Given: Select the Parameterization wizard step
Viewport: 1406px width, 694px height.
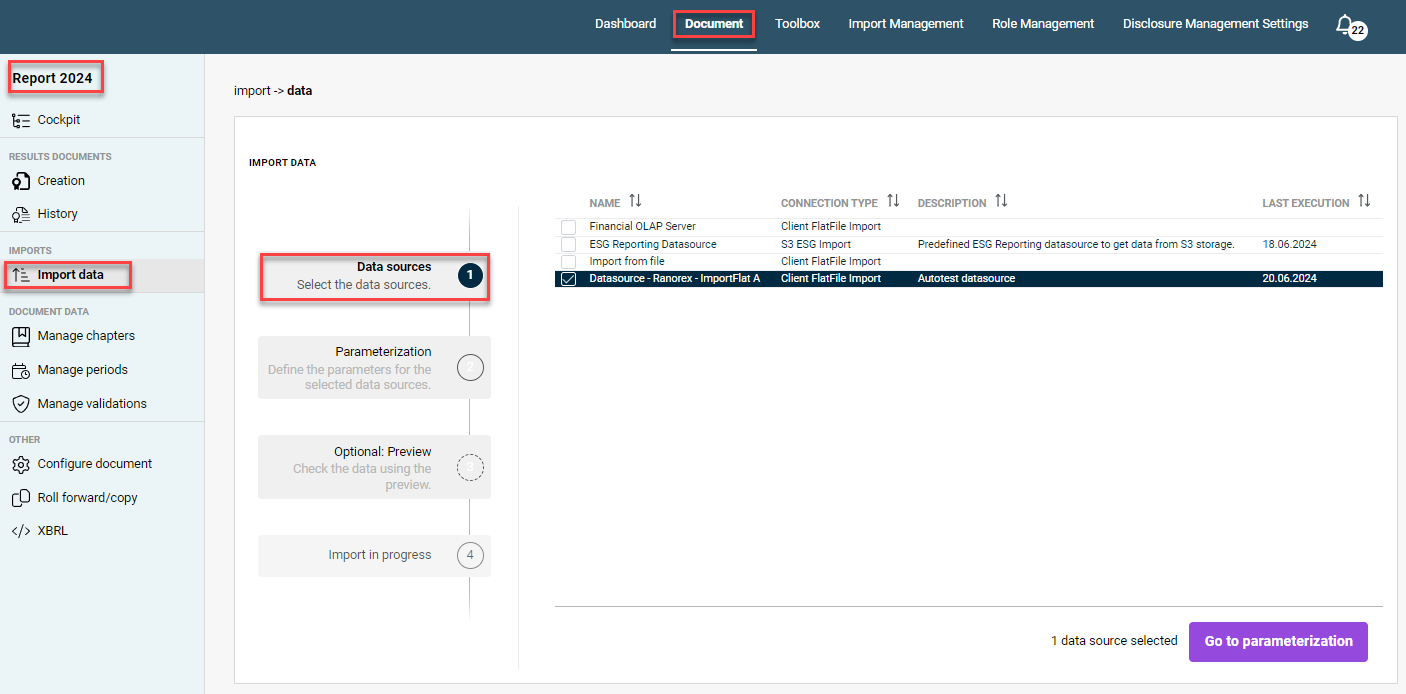Looking at the screenshot, I should [374, 368].
